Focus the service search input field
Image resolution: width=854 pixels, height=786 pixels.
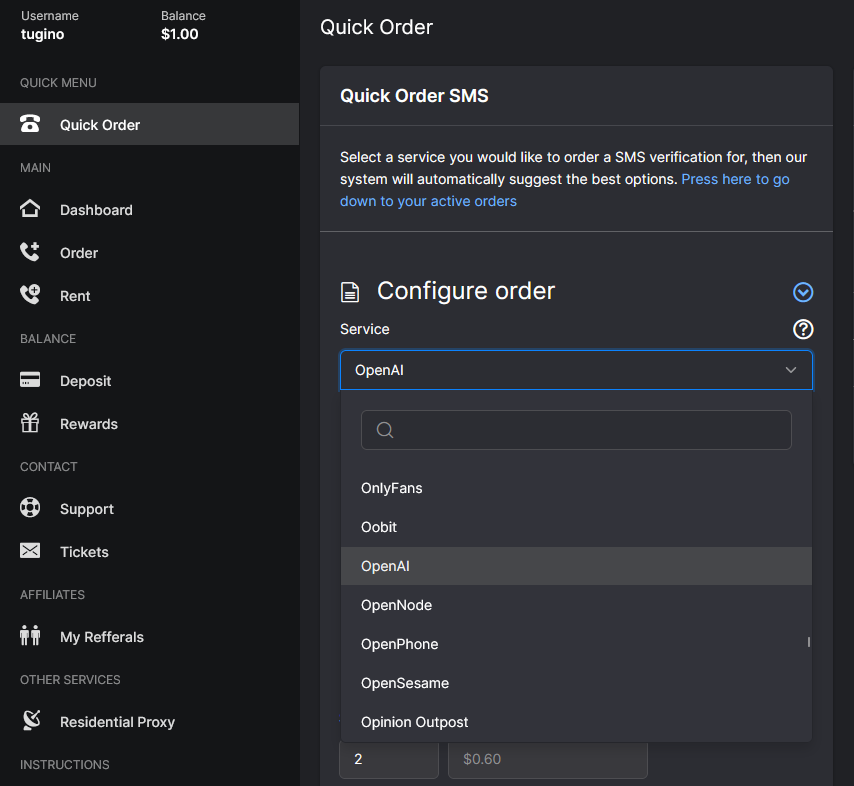(x=590, y=430)
